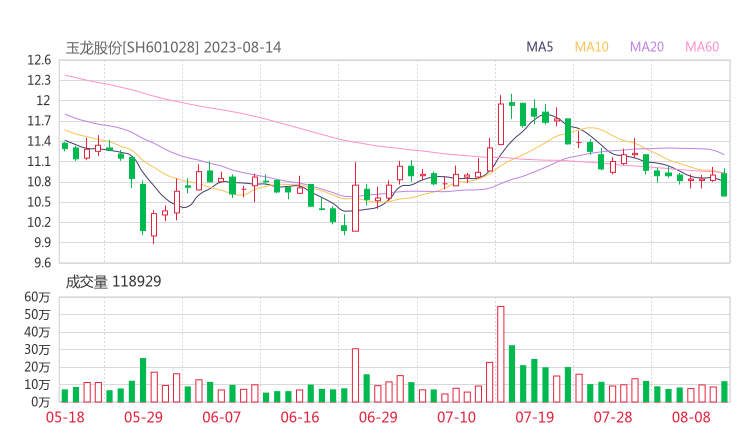This screenshot has height=440, width=740.
Task: Click the lowest red candlestick near 9.9
Action: click(154, 225)
